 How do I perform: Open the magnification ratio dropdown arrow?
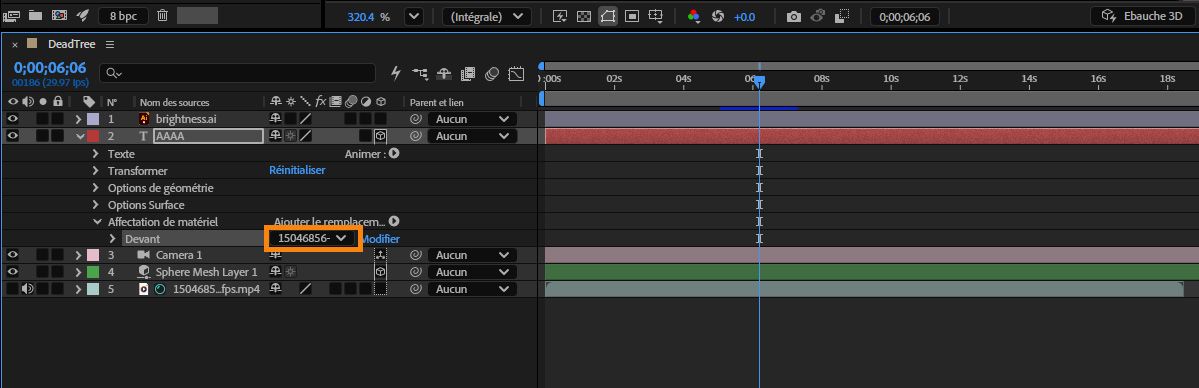point(414,16)
